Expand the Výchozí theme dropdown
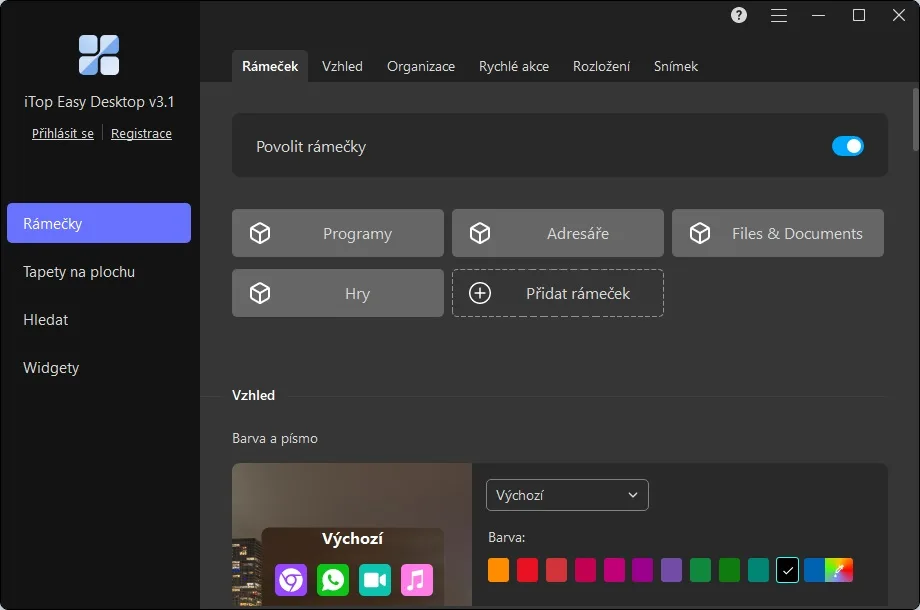This screenshot has width=920, height=610. click(x=567, y=495)
